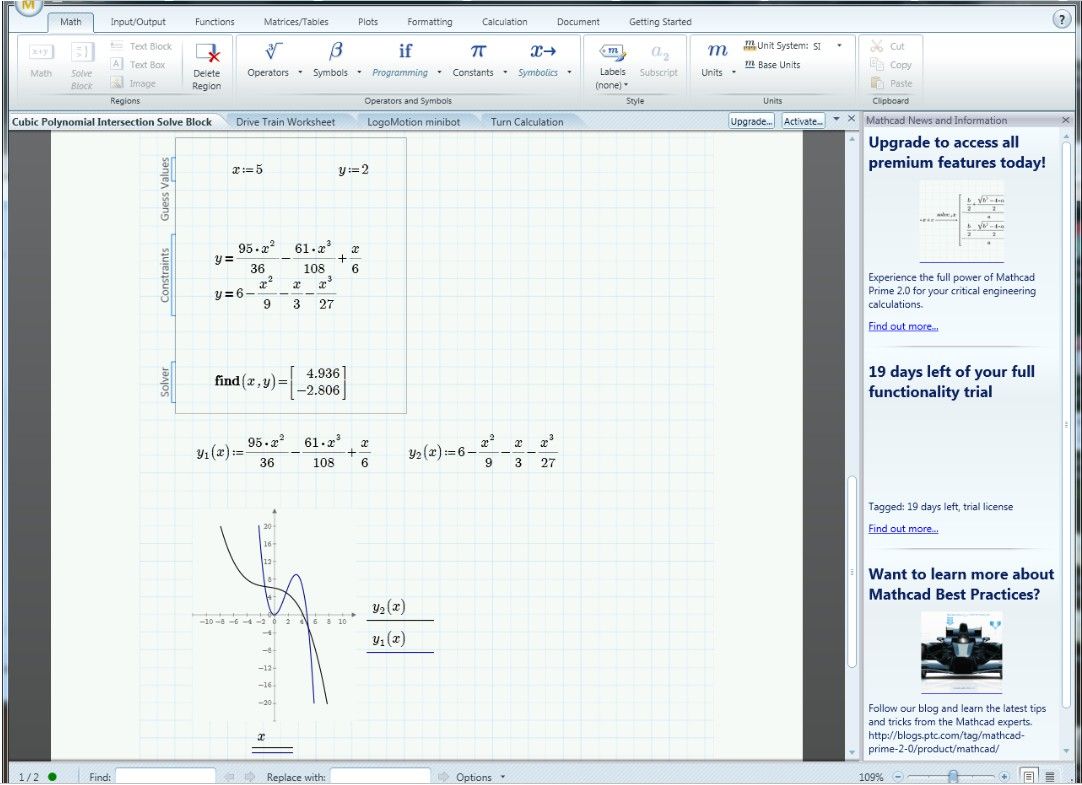
Task: Click the Upgrade... button
Action: click(x=752, y=121)
